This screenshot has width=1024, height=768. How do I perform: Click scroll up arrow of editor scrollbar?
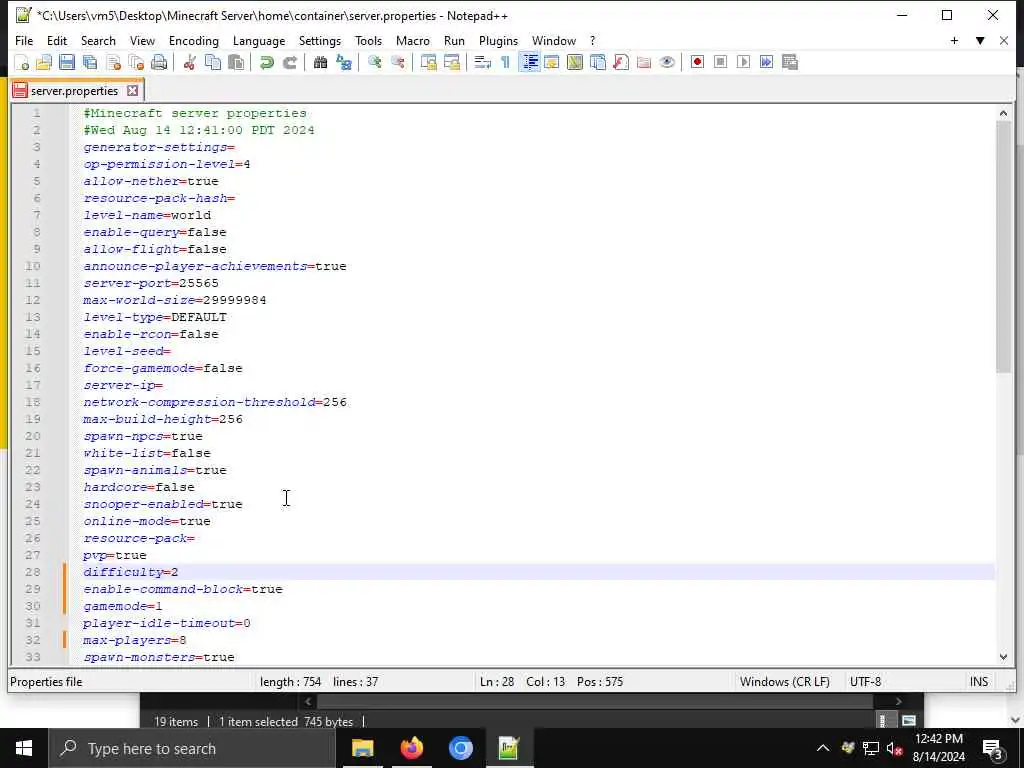pos(1003,113)
